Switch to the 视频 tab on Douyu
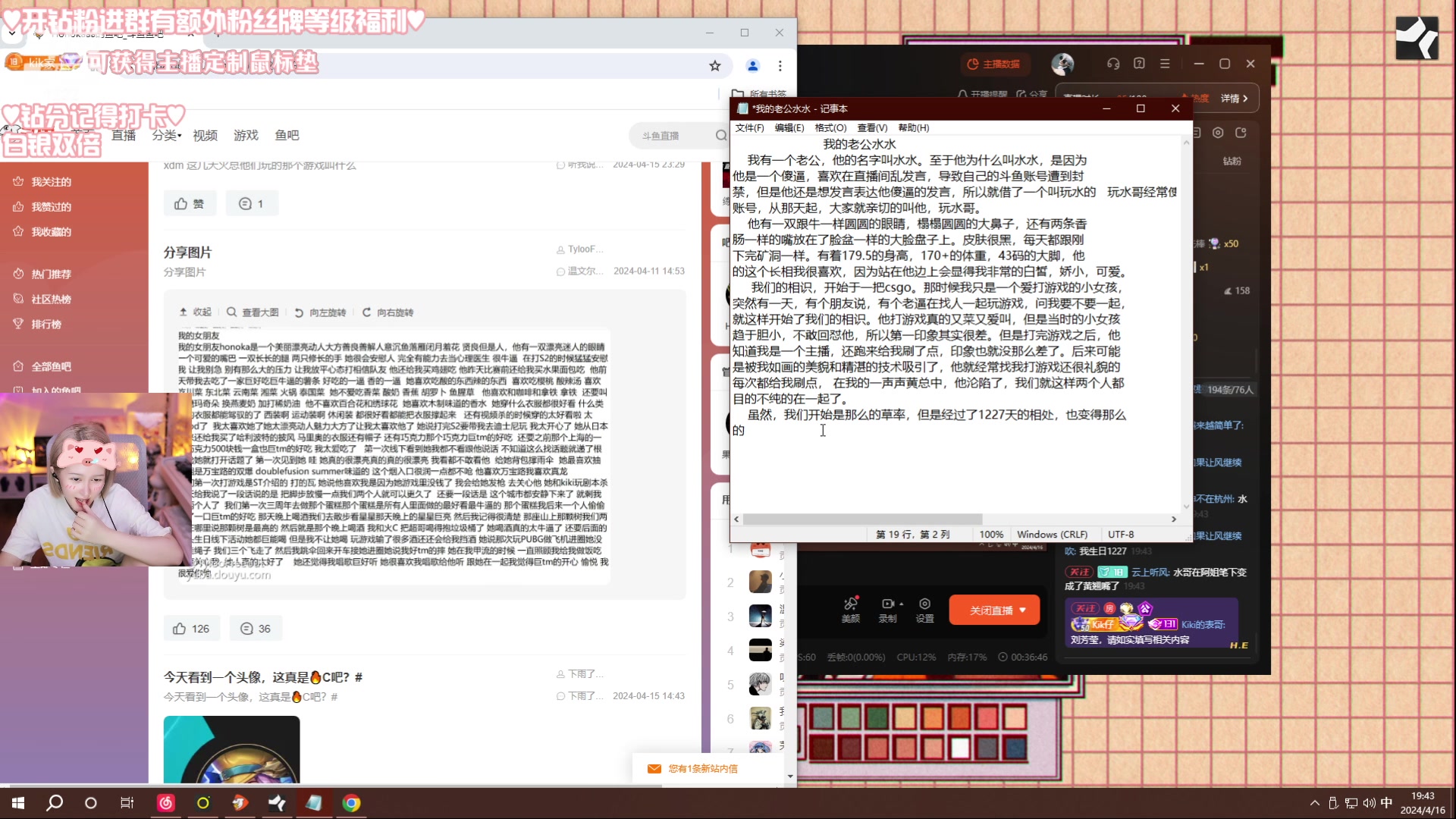The image size is (1456, 819). tap(205, 135)
